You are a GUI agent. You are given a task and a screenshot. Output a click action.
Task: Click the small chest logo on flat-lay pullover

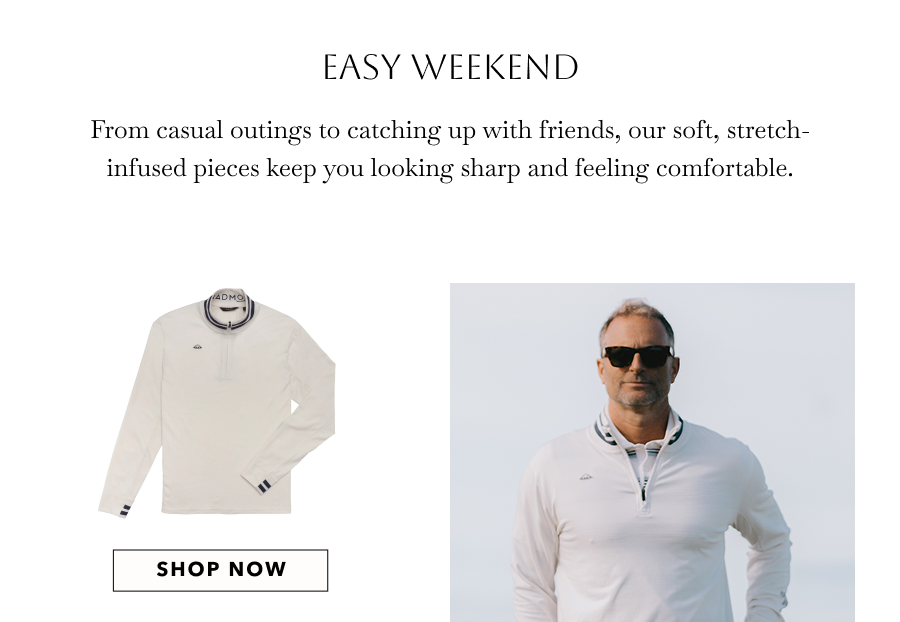(197, 346)
